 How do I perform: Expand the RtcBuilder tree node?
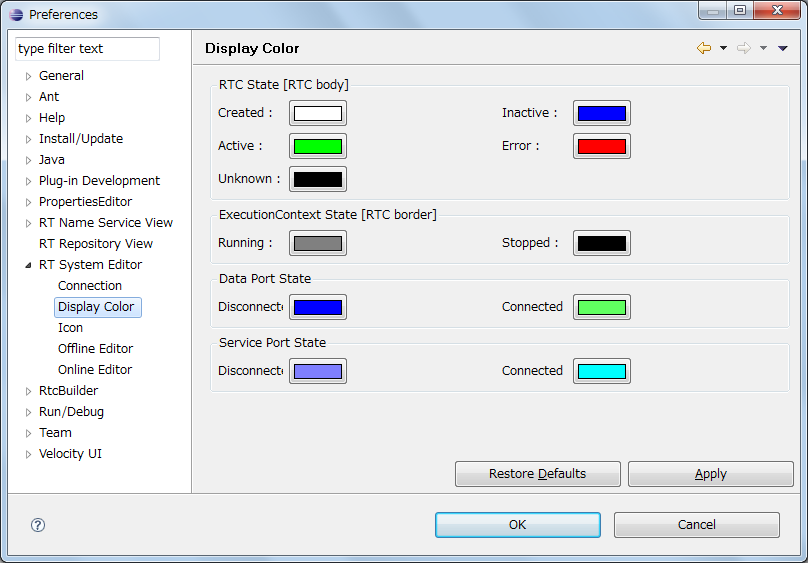coord(28,391)
